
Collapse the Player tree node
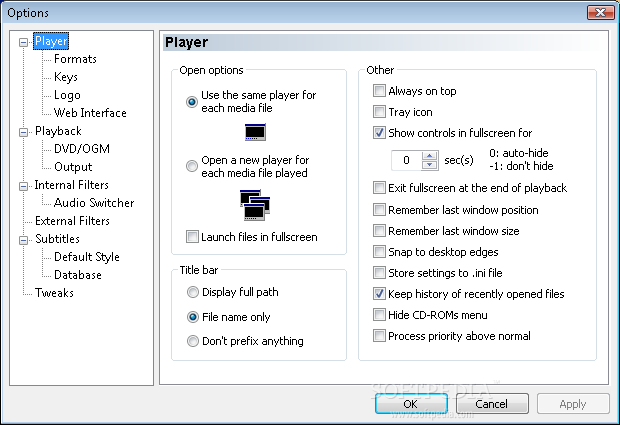coord(23,42)
